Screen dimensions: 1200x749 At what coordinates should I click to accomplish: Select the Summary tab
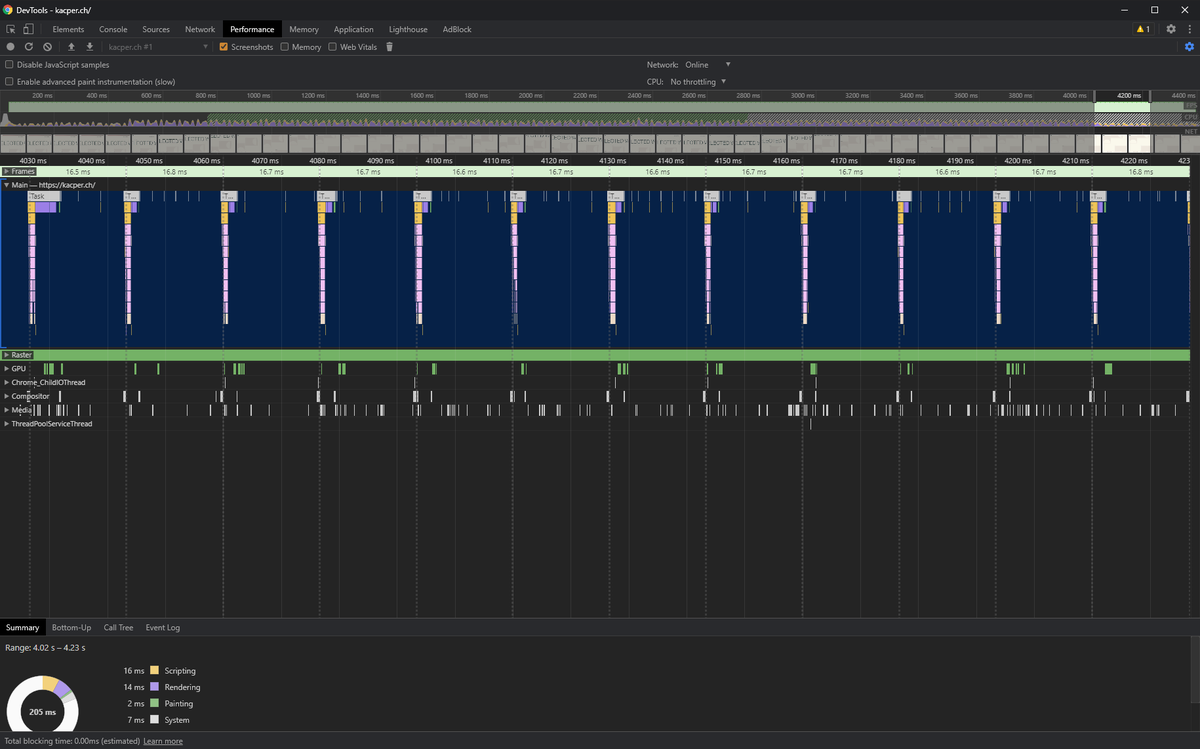[x=22, y=627]
